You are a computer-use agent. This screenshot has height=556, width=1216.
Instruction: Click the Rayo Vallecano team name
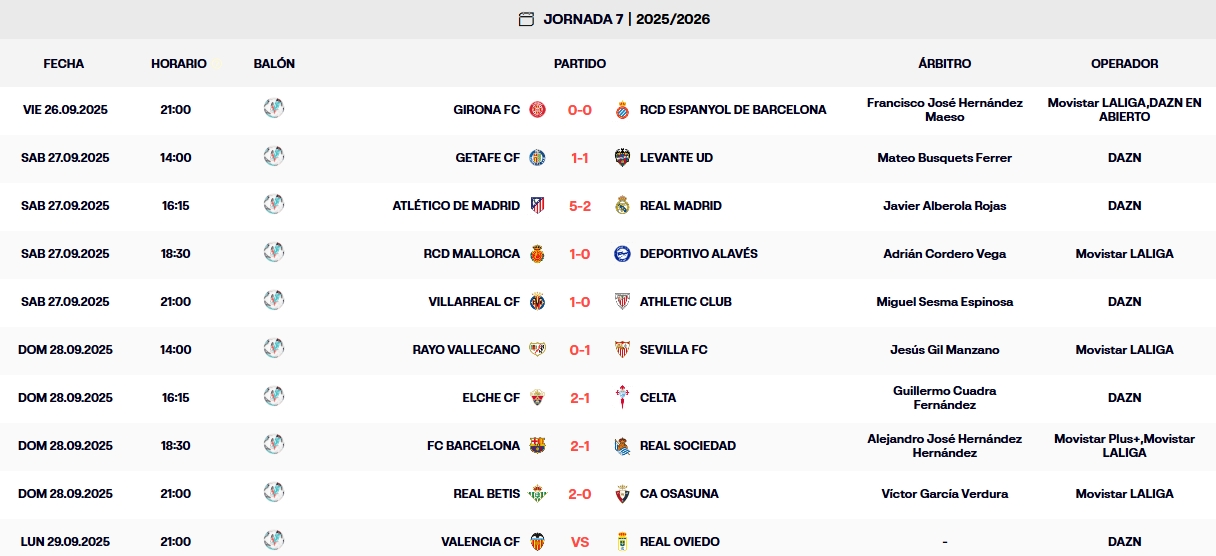[x=466, y=350]
